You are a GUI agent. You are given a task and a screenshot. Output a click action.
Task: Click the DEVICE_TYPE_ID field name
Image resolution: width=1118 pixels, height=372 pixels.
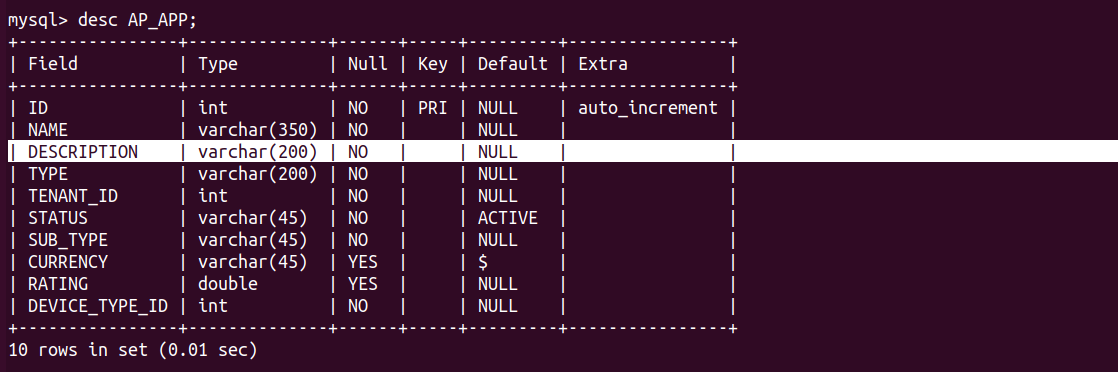(x=98, y=306)
